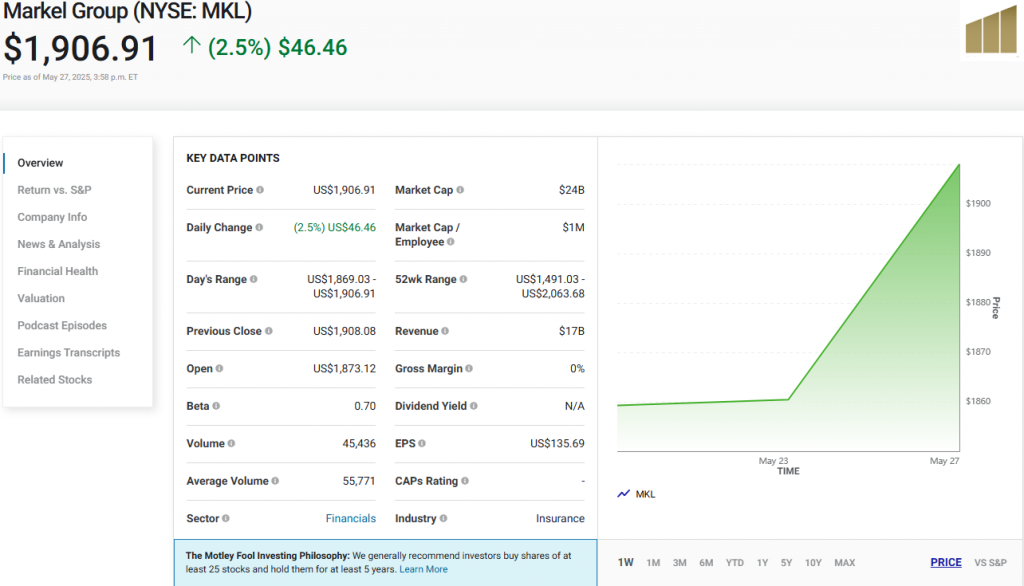This screenshot has width=1024, height=586.
Task: Go to Earnings Transcripts section
Action: click(69, 353)
